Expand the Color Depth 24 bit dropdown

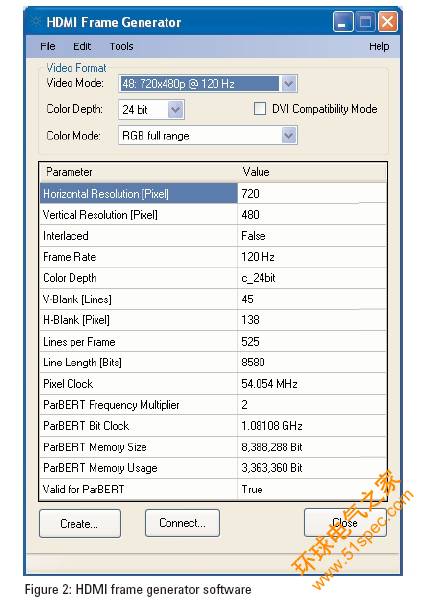click(176, 110)
